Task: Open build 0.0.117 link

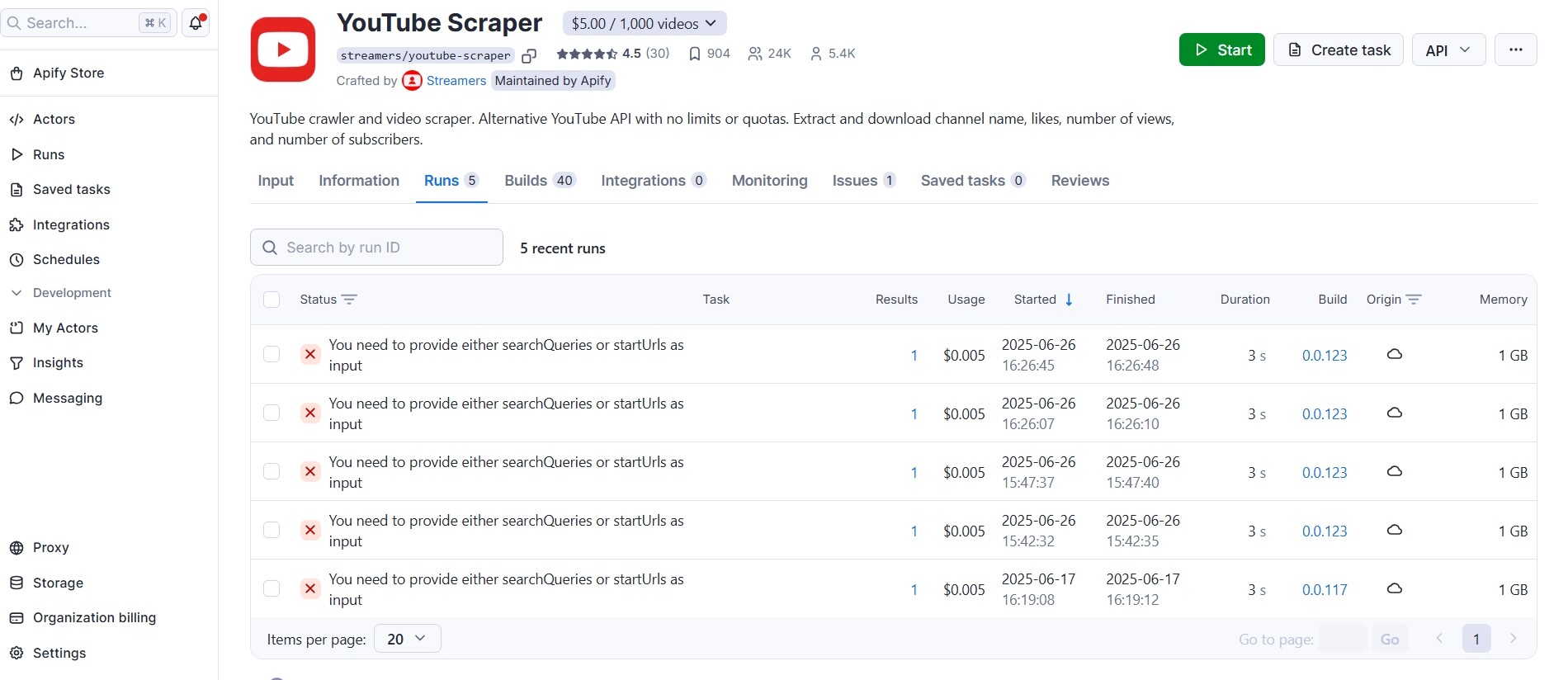Action: [x=1324, y=590]
